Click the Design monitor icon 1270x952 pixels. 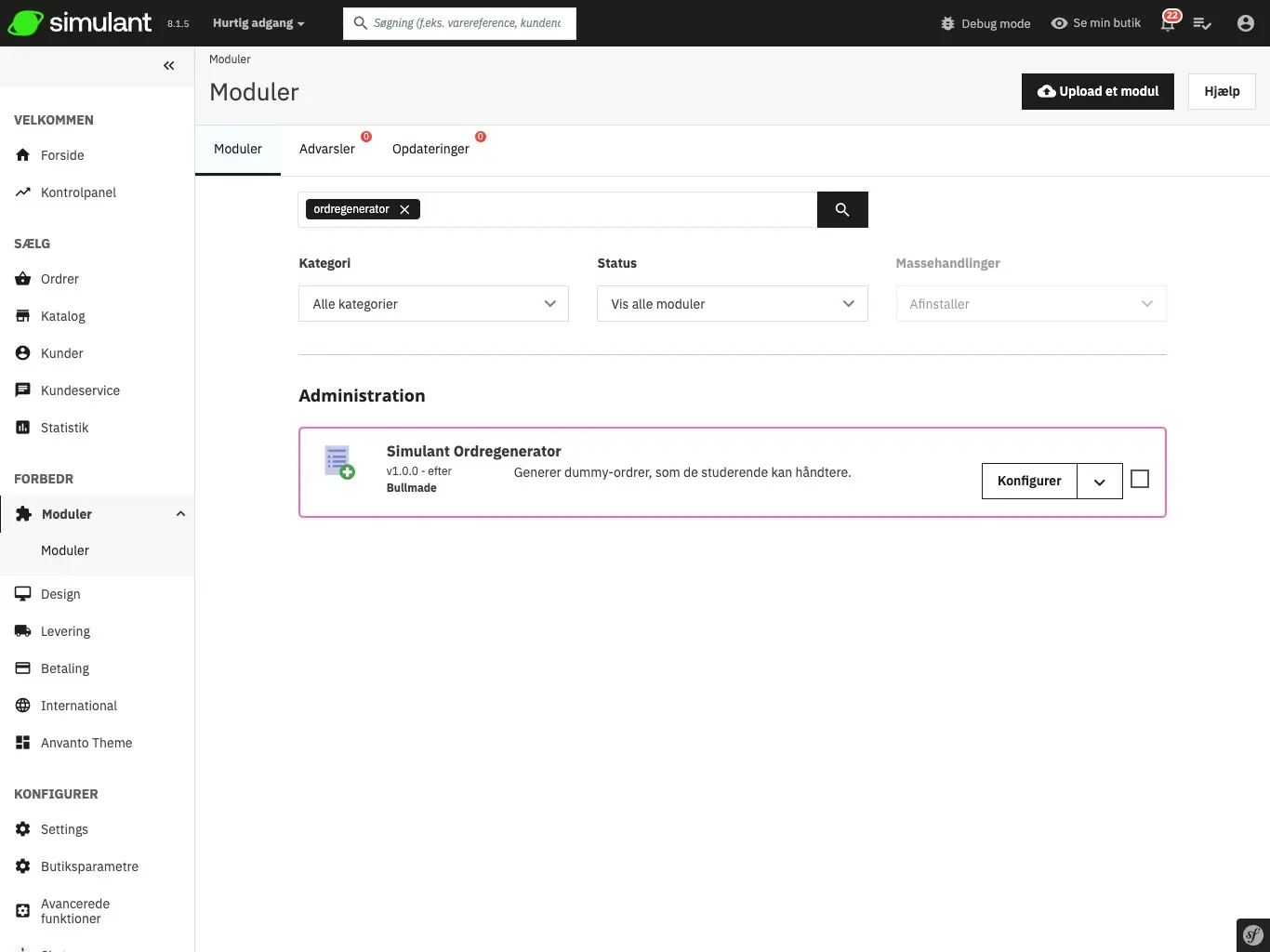(23, 593)
